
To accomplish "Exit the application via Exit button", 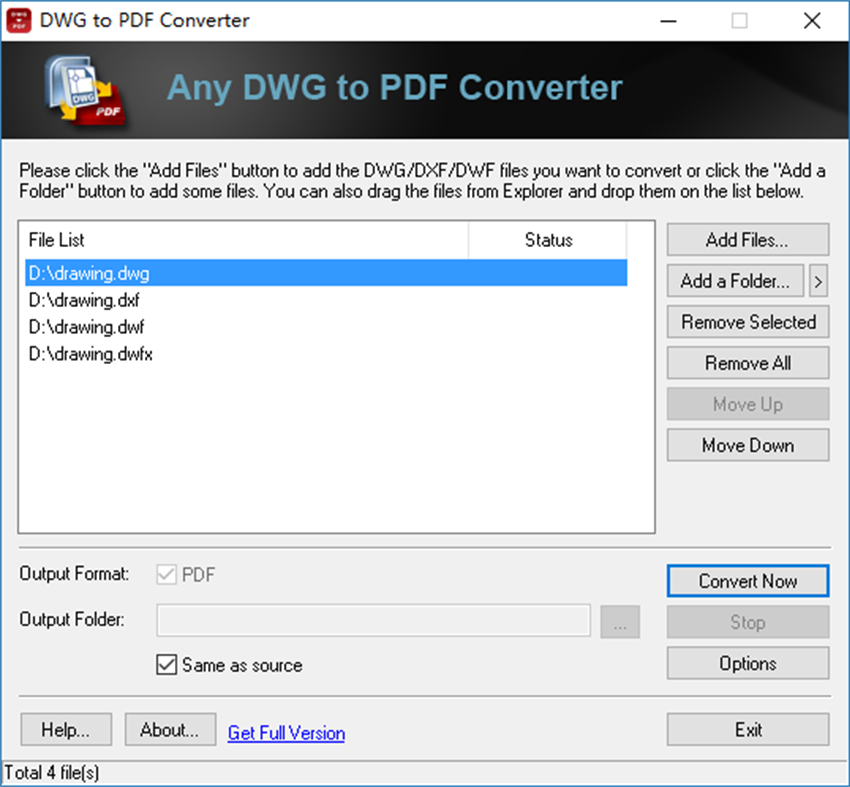I will pos(747,729).
